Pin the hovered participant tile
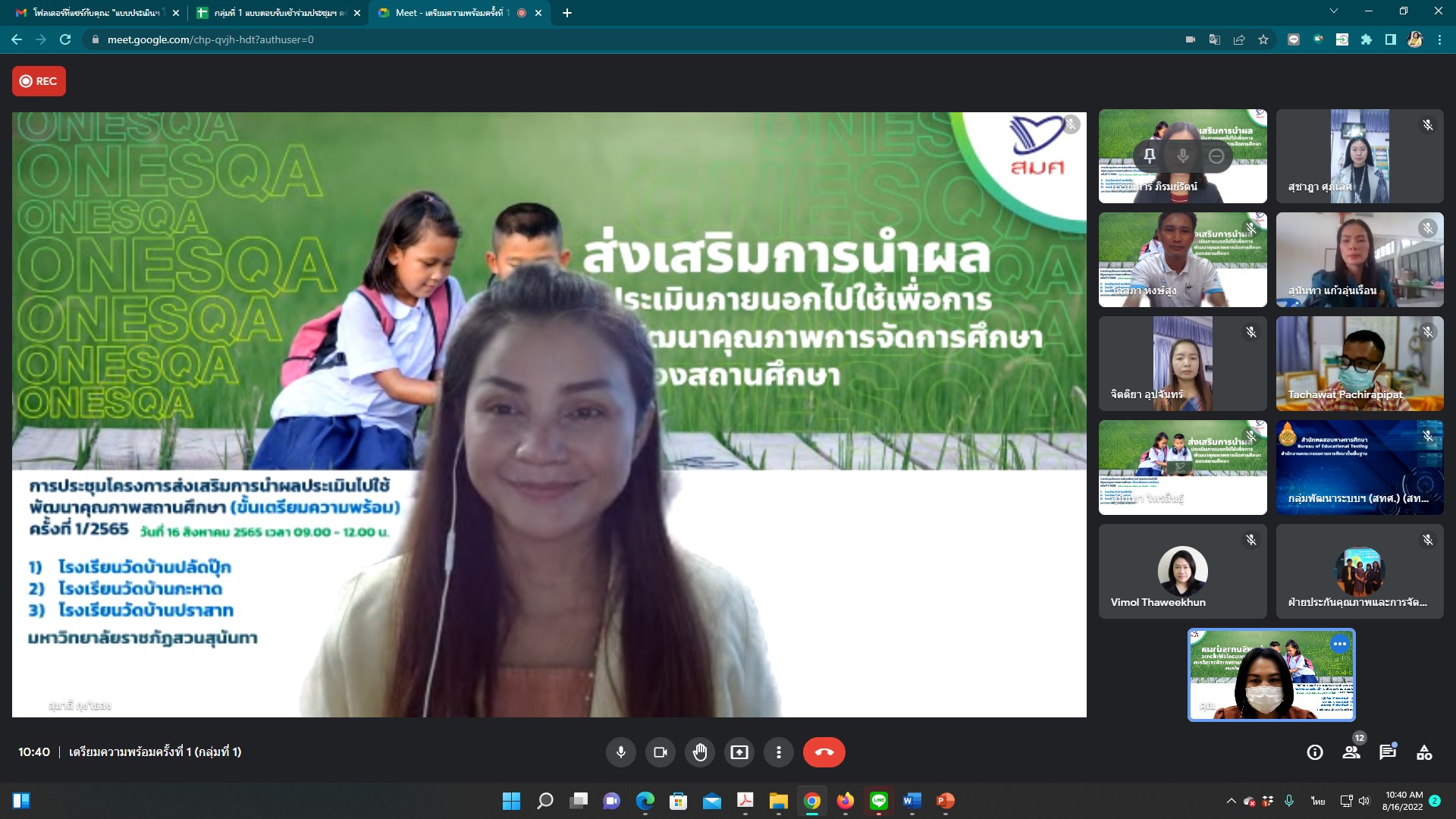 click(1150, 156)
